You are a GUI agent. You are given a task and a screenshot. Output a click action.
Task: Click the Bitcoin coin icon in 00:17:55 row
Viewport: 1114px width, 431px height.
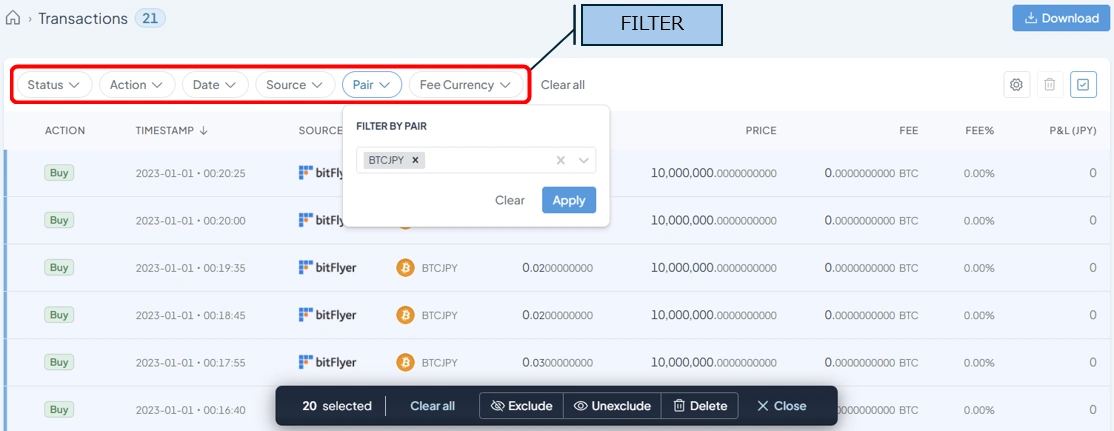pos(405,362)
